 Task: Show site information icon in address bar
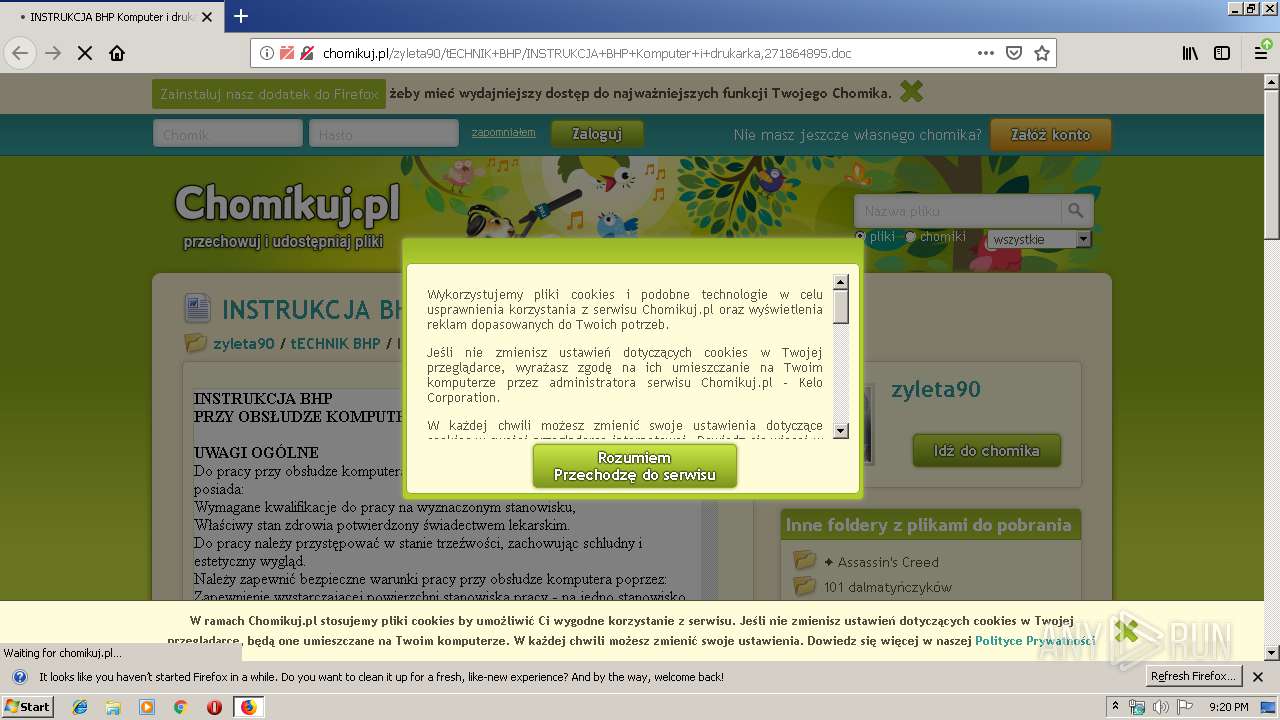click(x=267, y=53)
